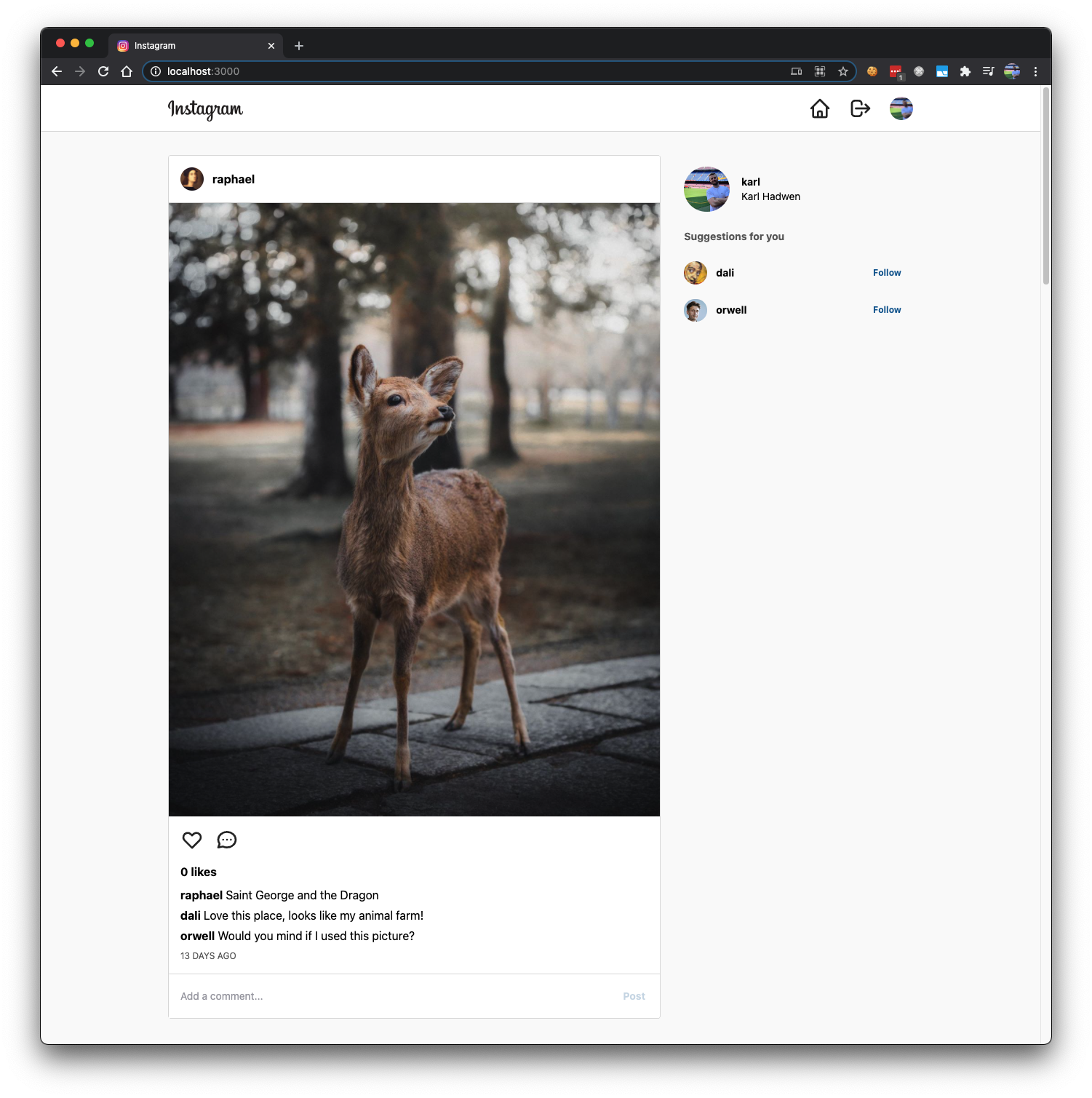Click the page vertical scrollbar
1092x1098 pixels.
(x=1046, y=186)
